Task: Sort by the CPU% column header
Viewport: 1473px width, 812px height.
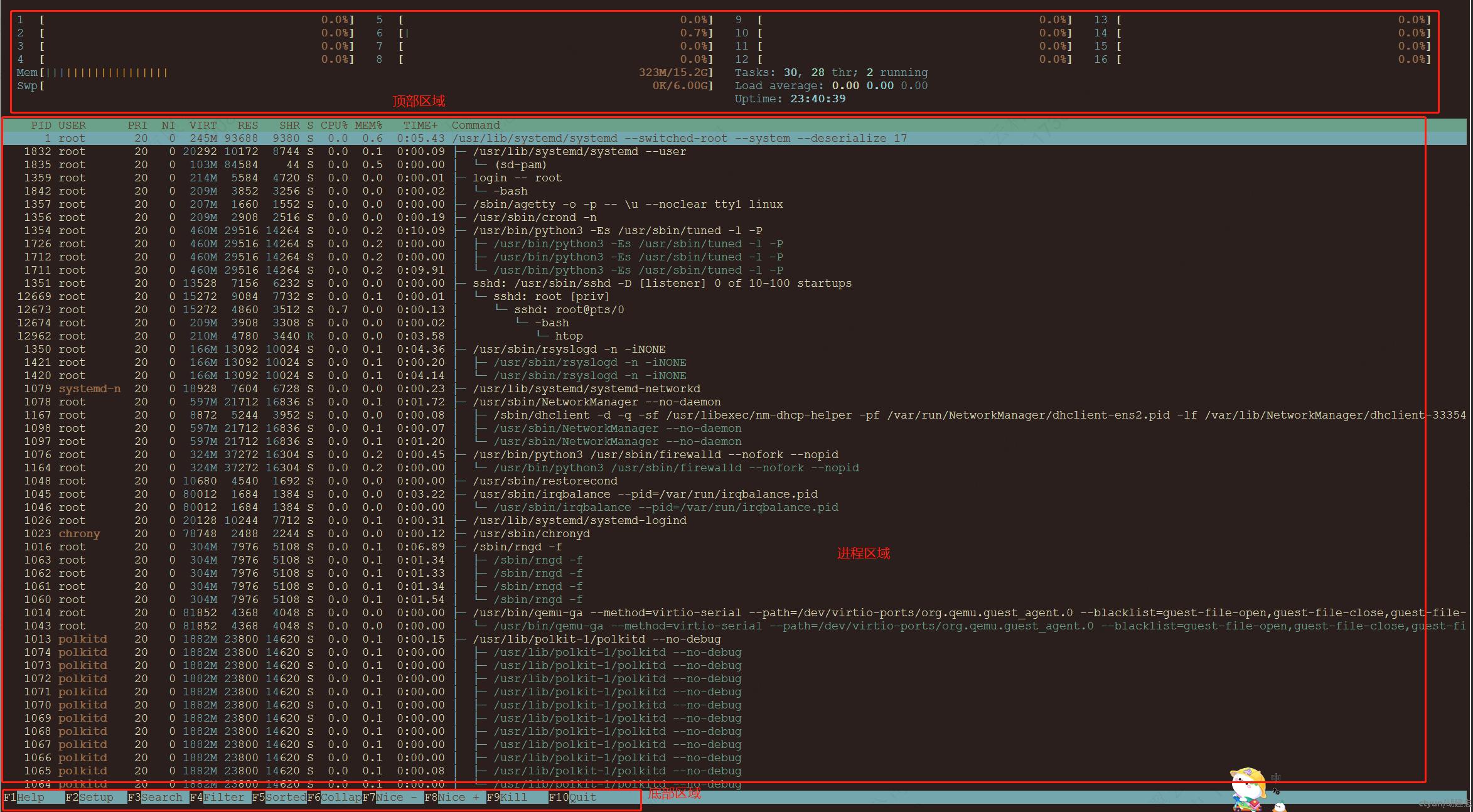Action: point(334,125)
